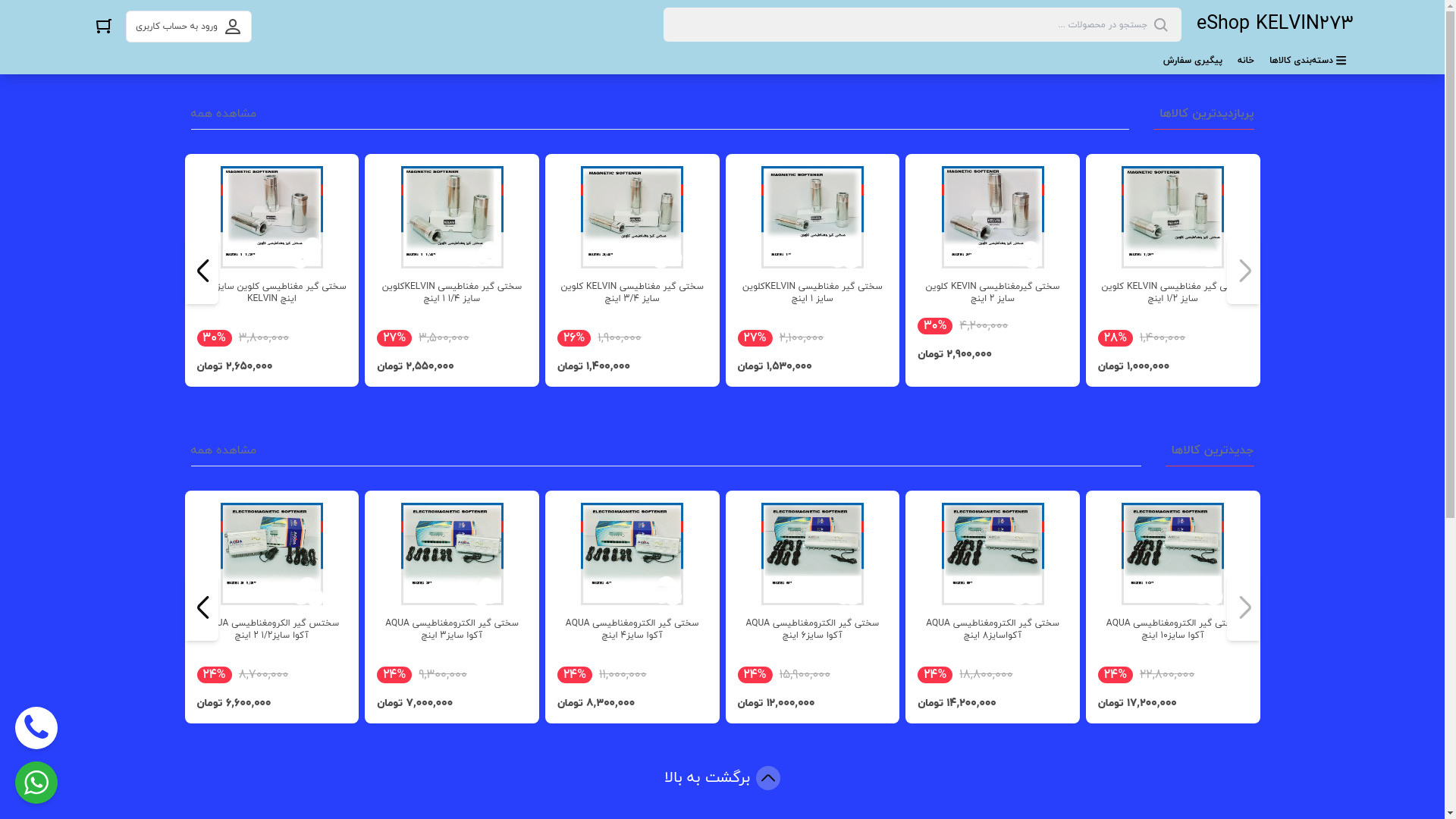
Task: Click the search magnifier icon
Action: point(1160,25)
